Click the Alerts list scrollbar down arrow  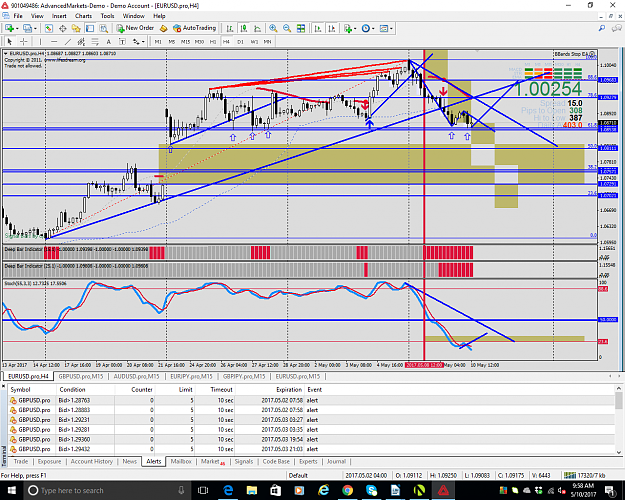pos(619,452)
